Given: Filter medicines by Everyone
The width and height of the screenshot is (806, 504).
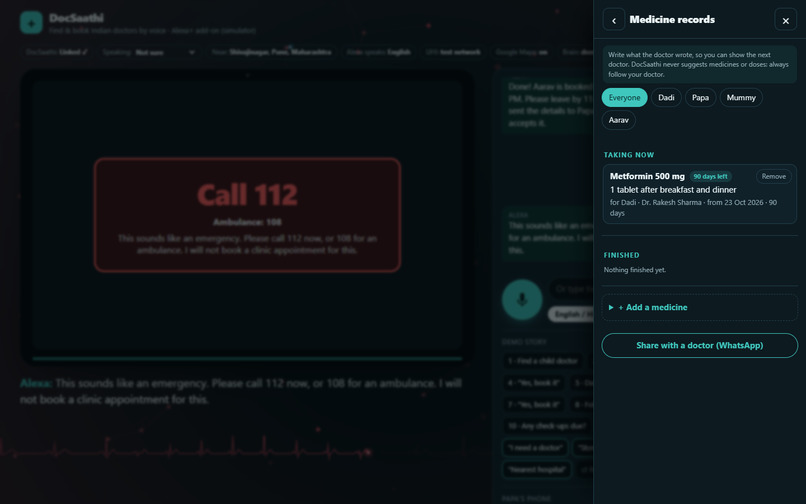Looking at the screenshot, I should [625, 98].
